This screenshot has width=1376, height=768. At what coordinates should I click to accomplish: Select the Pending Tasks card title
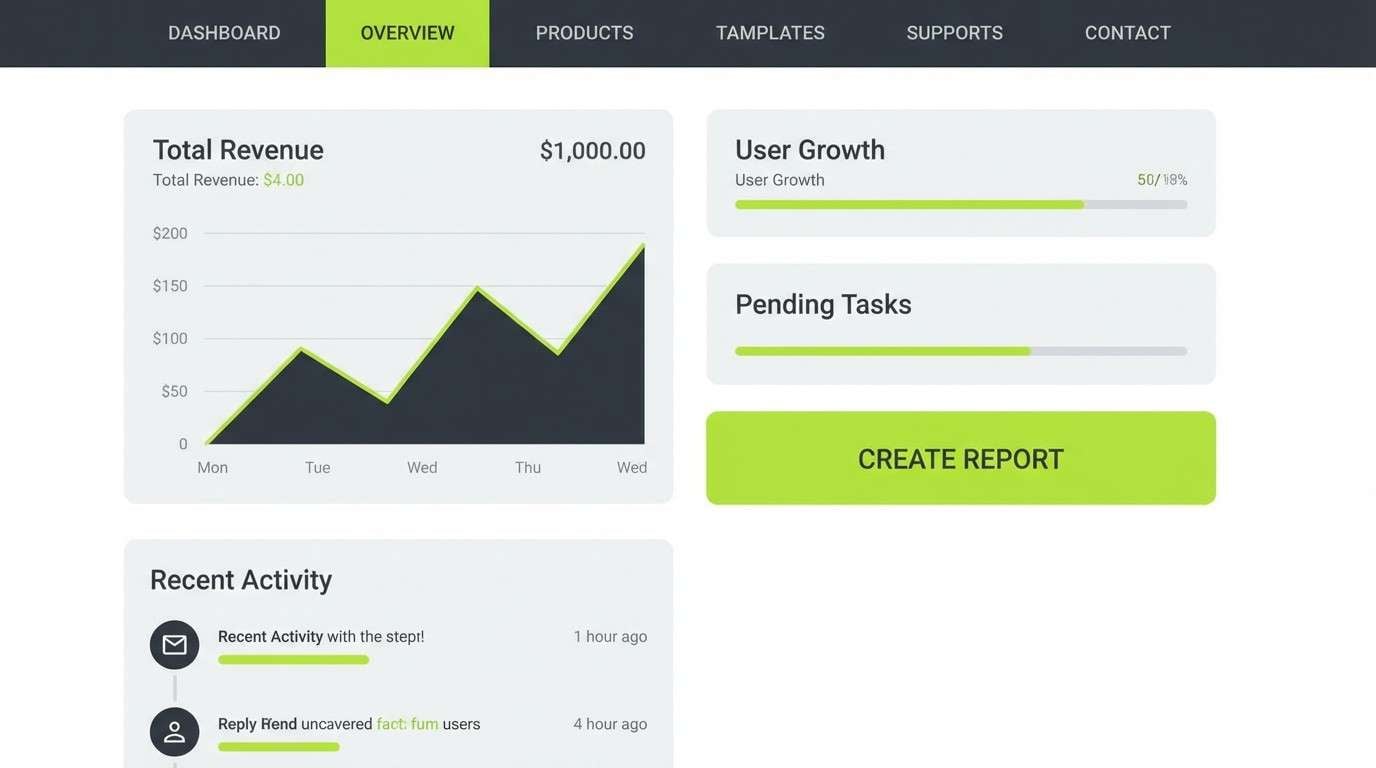pos(822,304)
